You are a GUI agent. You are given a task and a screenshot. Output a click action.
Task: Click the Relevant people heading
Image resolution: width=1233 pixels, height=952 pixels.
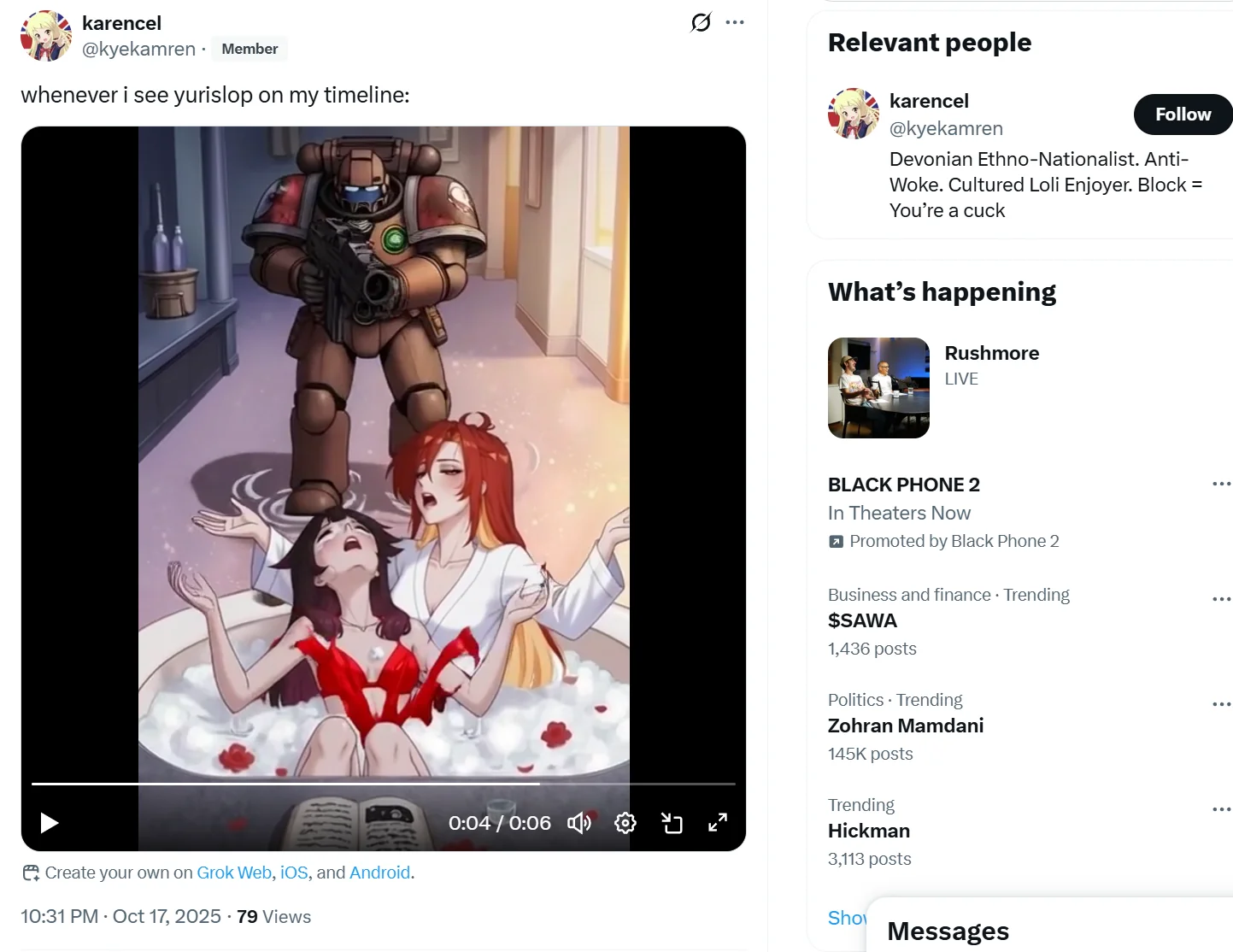930,43
